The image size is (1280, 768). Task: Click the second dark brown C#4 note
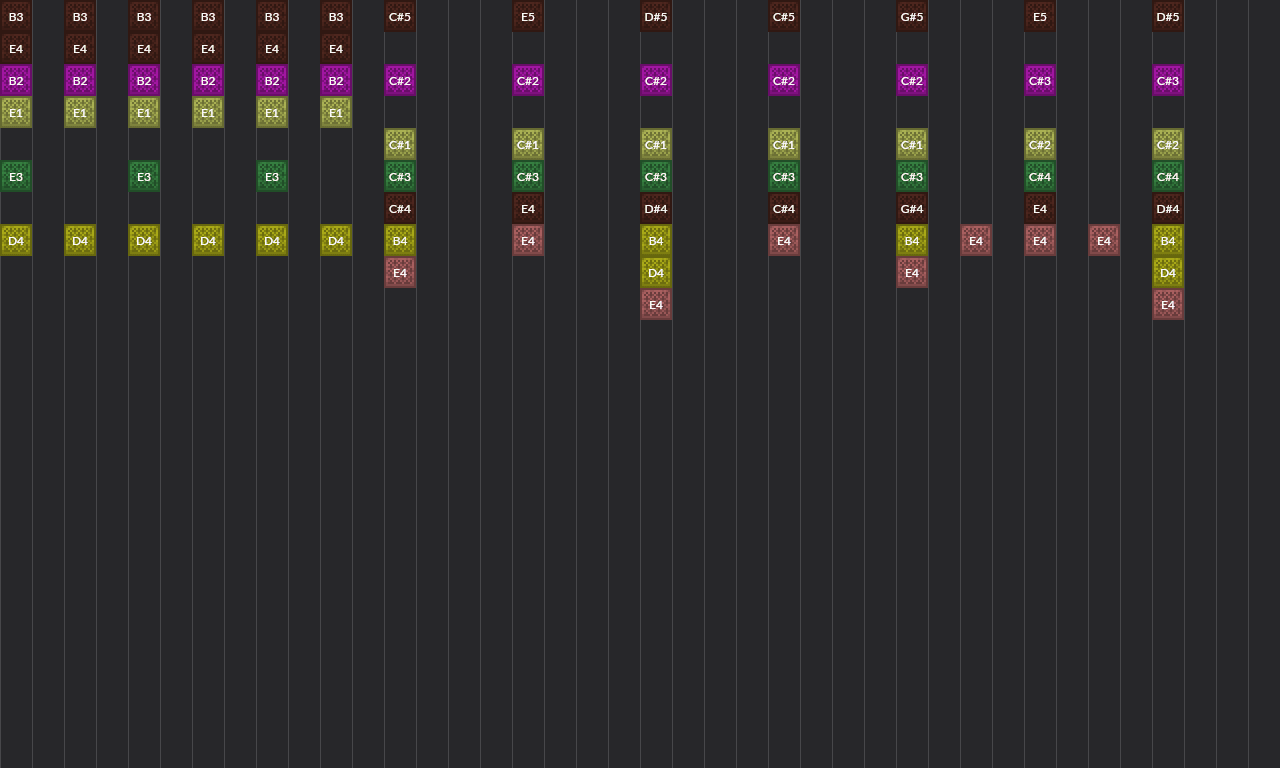click(x=784, y=208)
